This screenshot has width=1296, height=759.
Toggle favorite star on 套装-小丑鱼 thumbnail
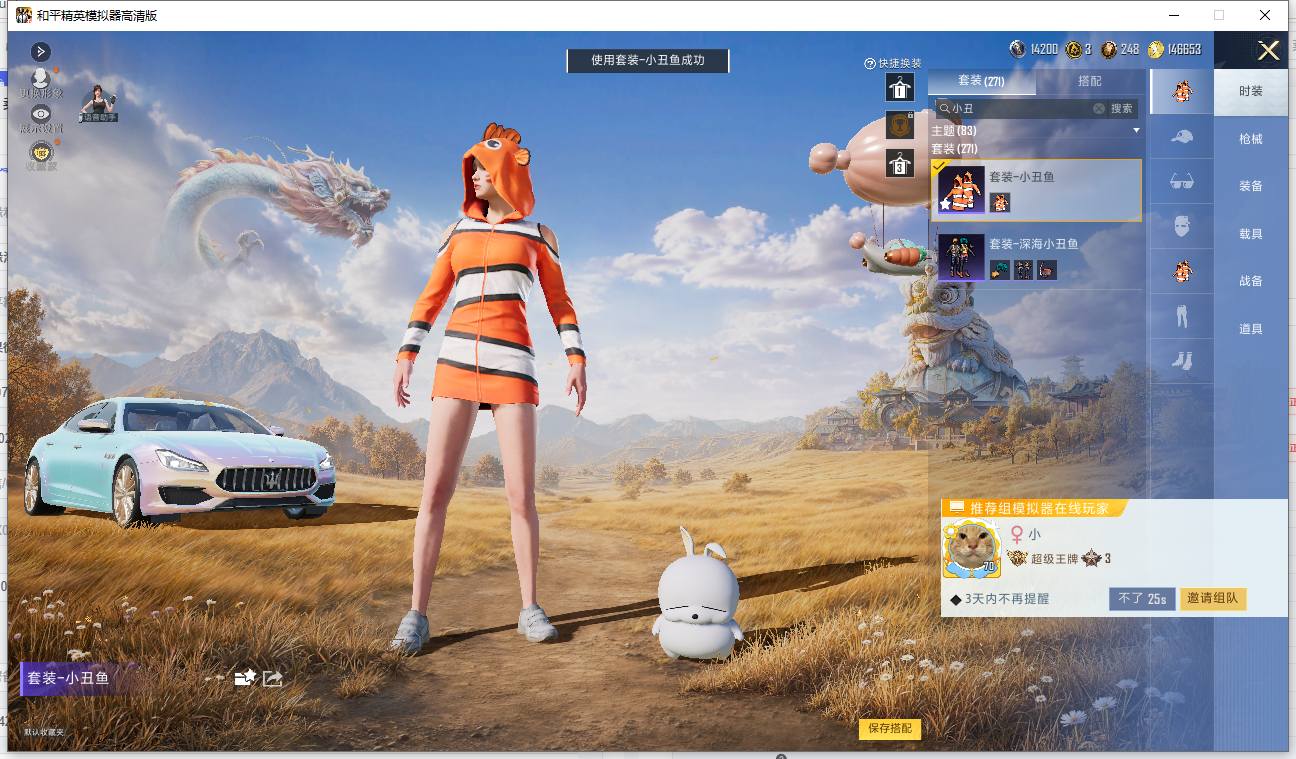click(945, 204)
